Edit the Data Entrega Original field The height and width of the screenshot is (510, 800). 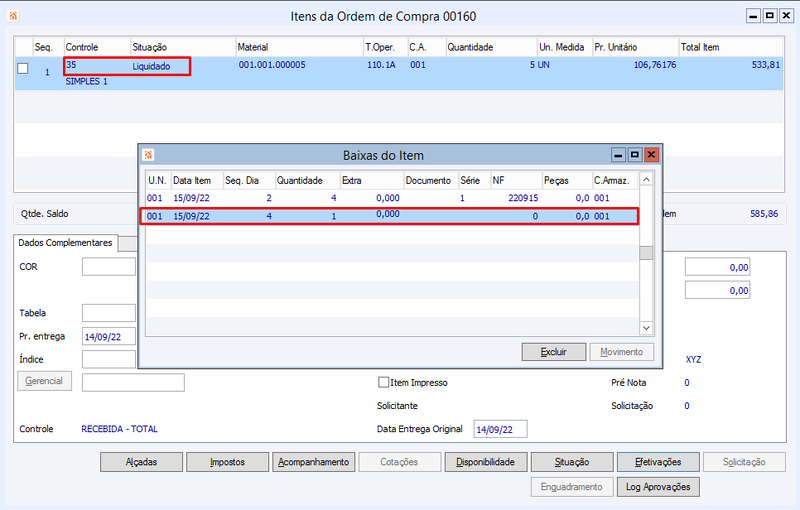501,429
